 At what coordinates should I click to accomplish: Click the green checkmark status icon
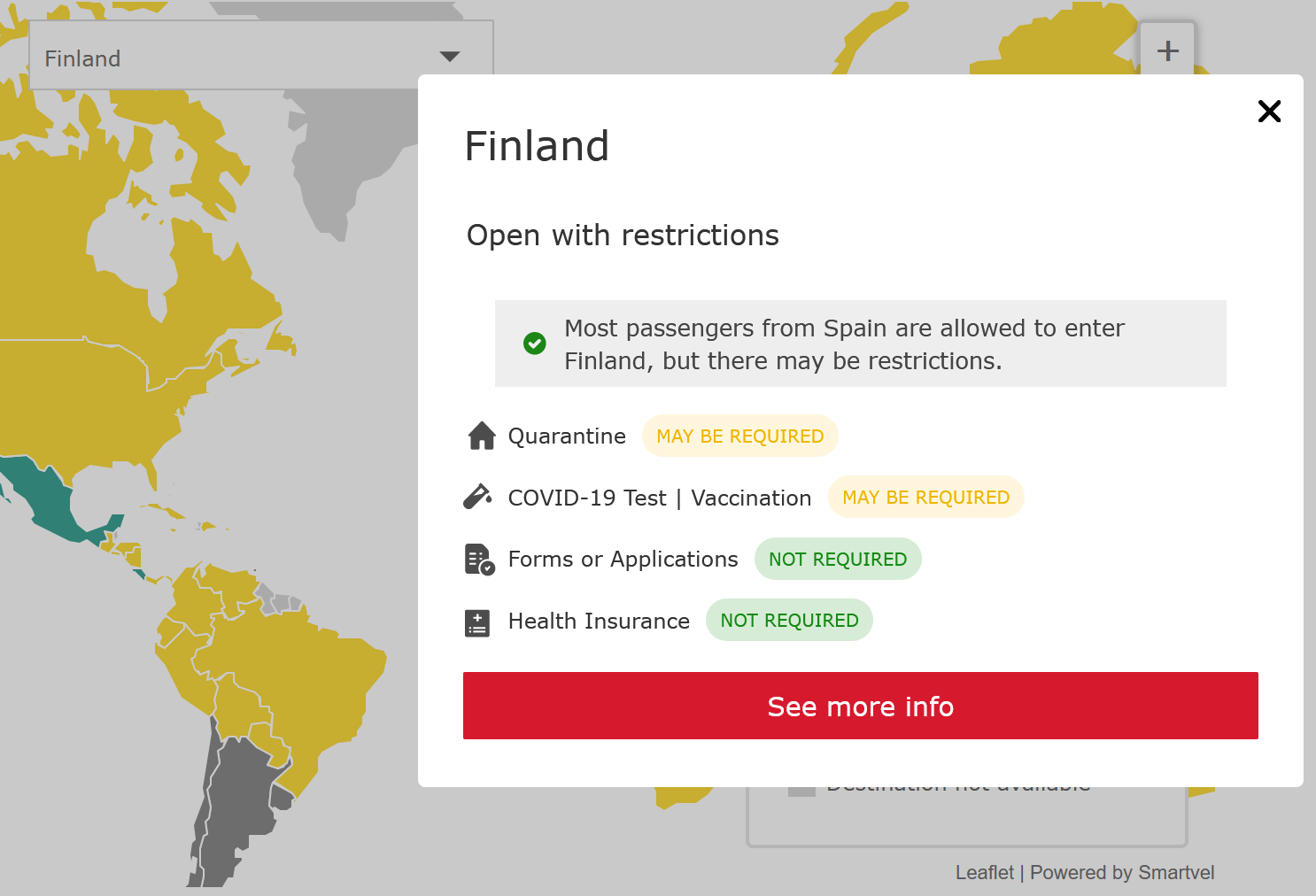click(535, 344)
